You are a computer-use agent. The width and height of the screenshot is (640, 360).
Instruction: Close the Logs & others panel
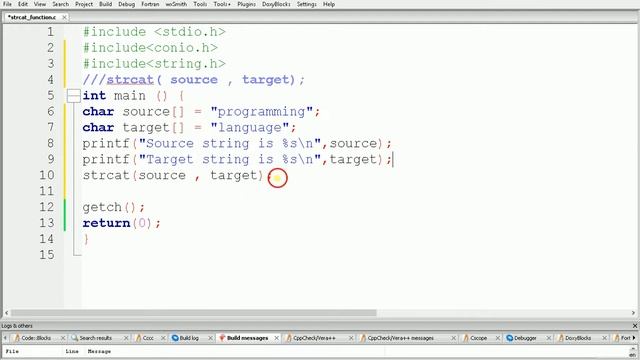point(635,326)
